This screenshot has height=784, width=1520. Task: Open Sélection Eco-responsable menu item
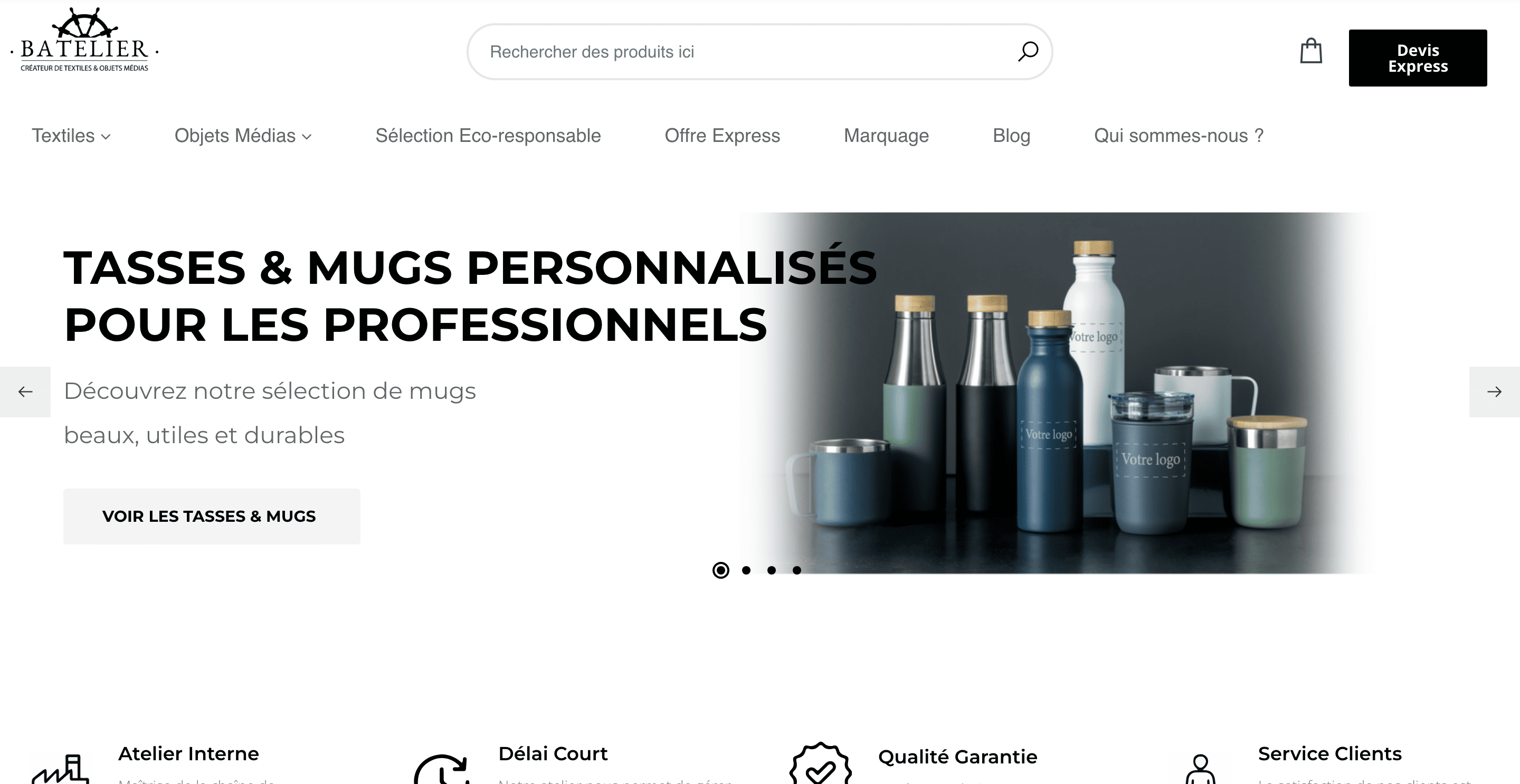488,136
